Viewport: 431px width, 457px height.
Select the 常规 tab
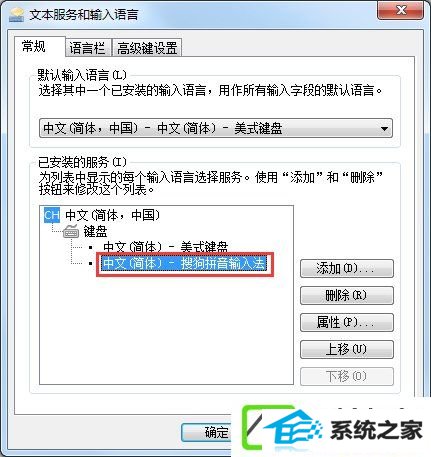34,46
